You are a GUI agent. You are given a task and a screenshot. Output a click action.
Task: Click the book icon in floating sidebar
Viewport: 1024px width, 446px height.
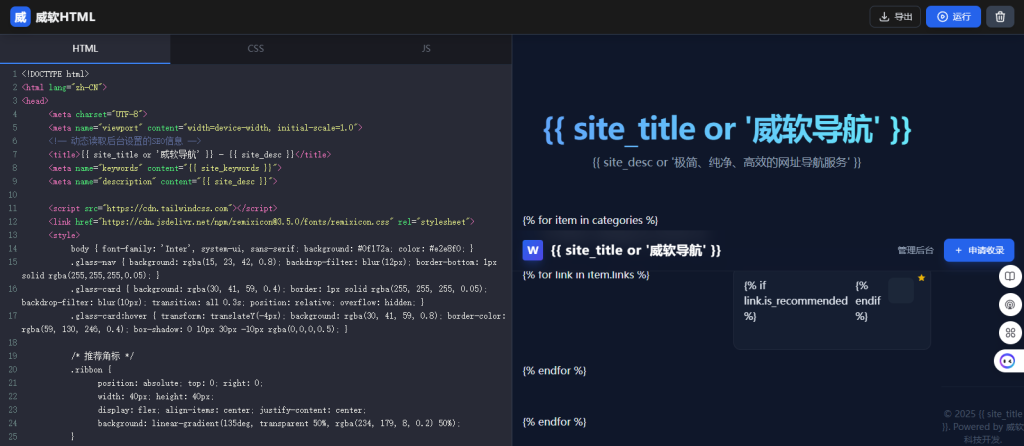[1009, 276]
